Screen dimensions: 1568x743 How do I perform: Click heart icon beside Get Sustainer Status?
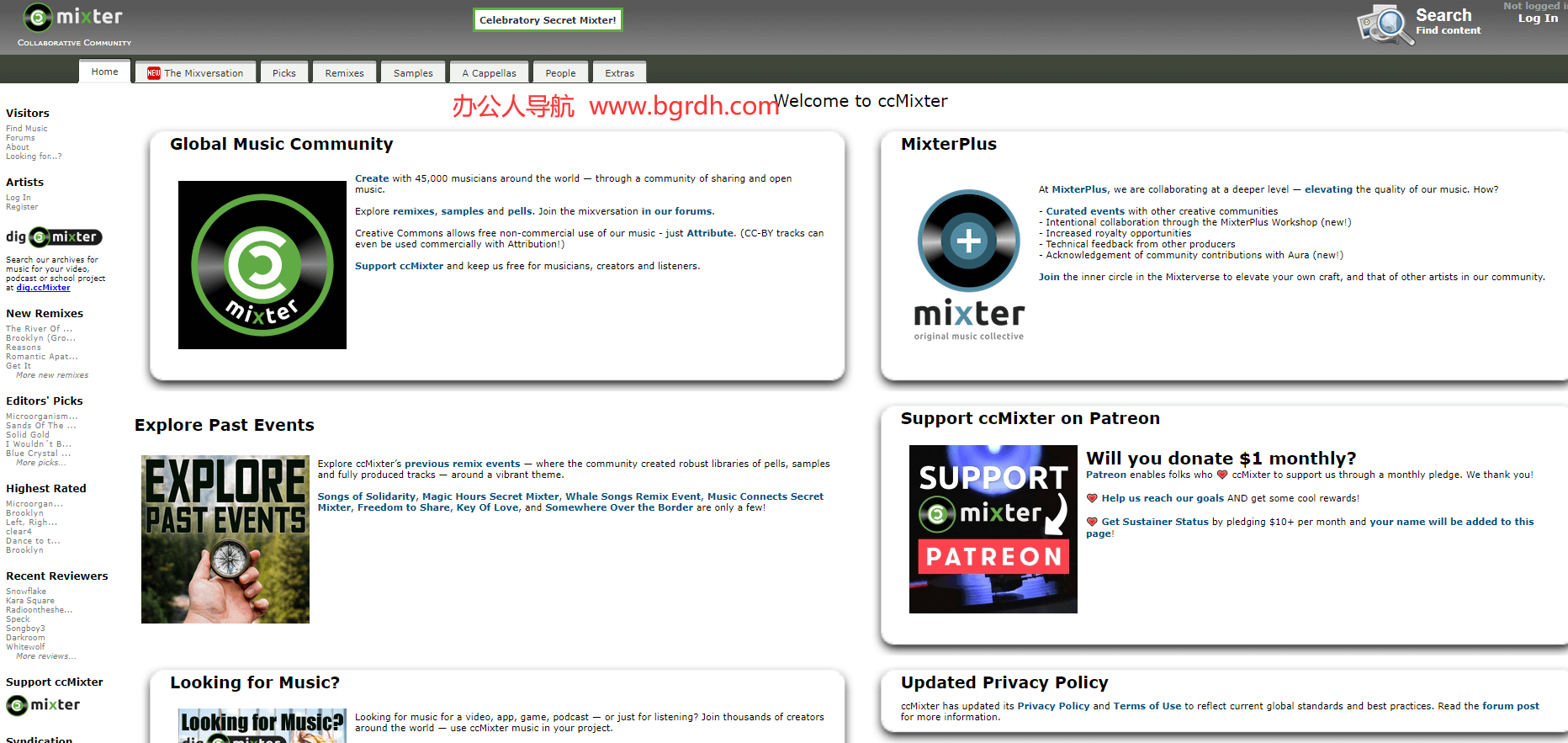[x=1092, y=522]
